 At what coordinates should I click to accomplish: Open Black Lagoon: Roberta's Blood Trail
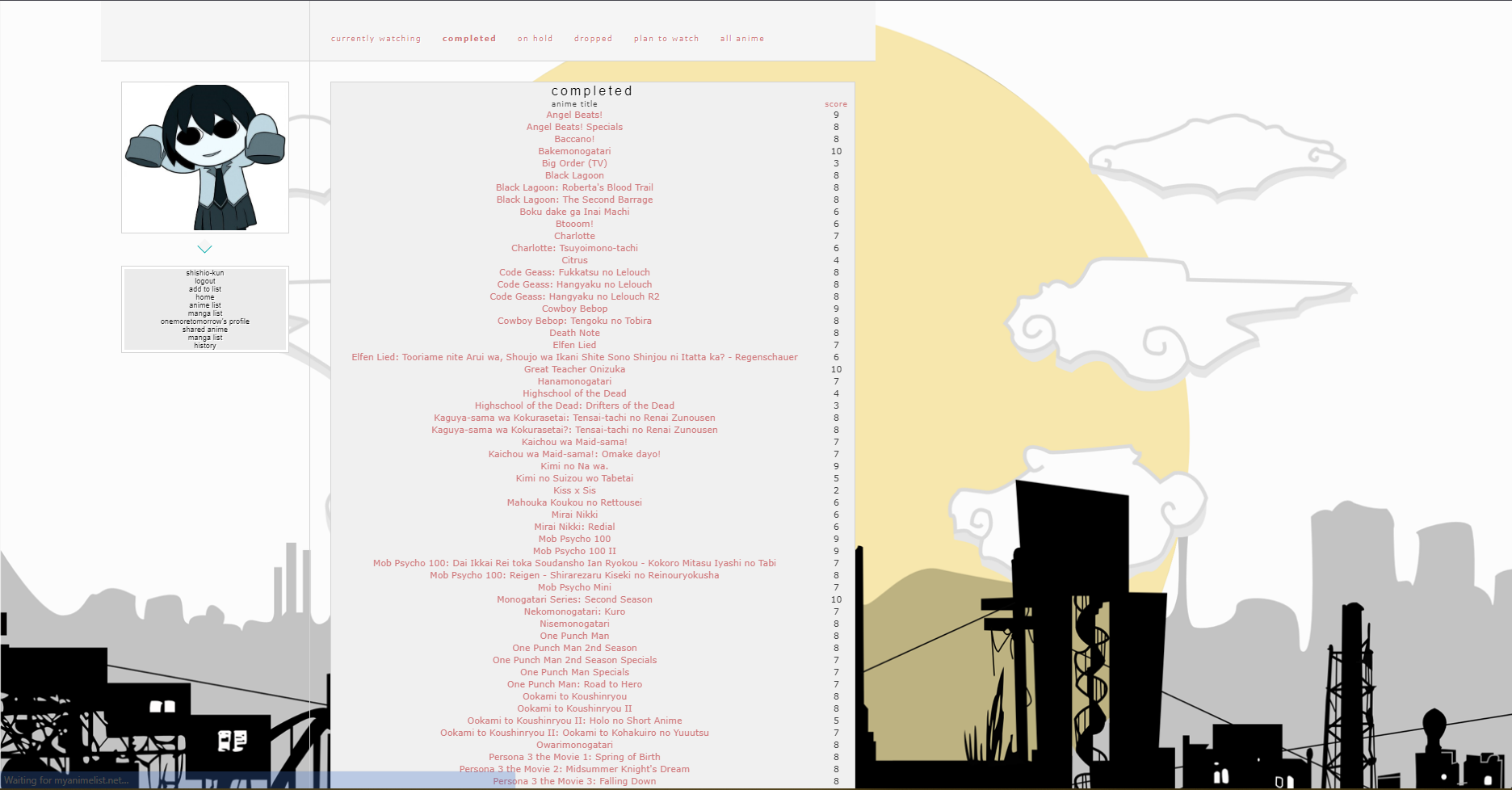[574, 187]
